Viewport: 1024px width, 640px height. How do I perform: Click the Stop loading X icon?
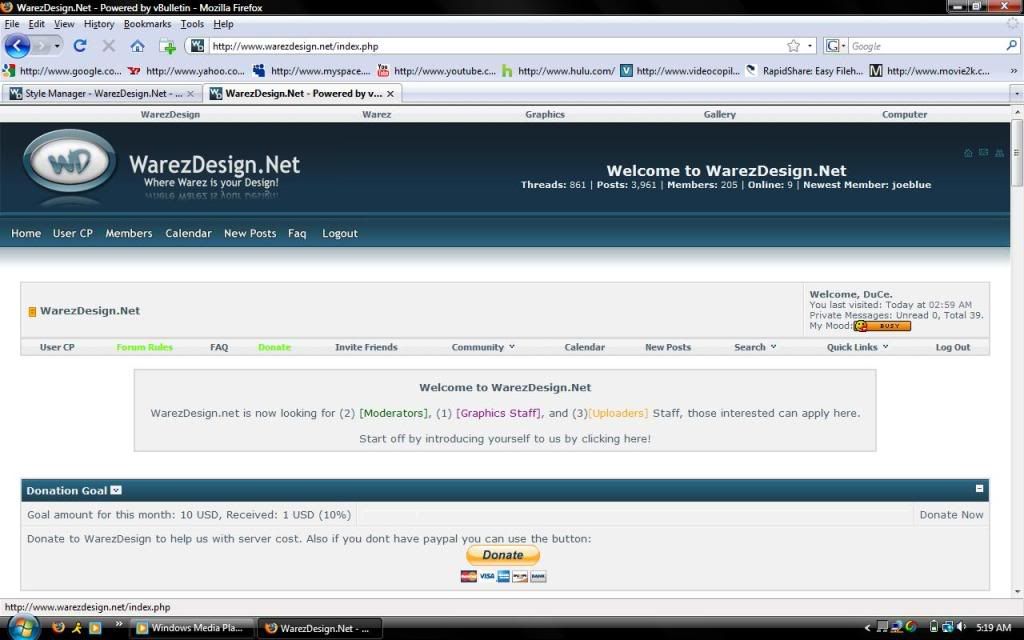(108, 46)
